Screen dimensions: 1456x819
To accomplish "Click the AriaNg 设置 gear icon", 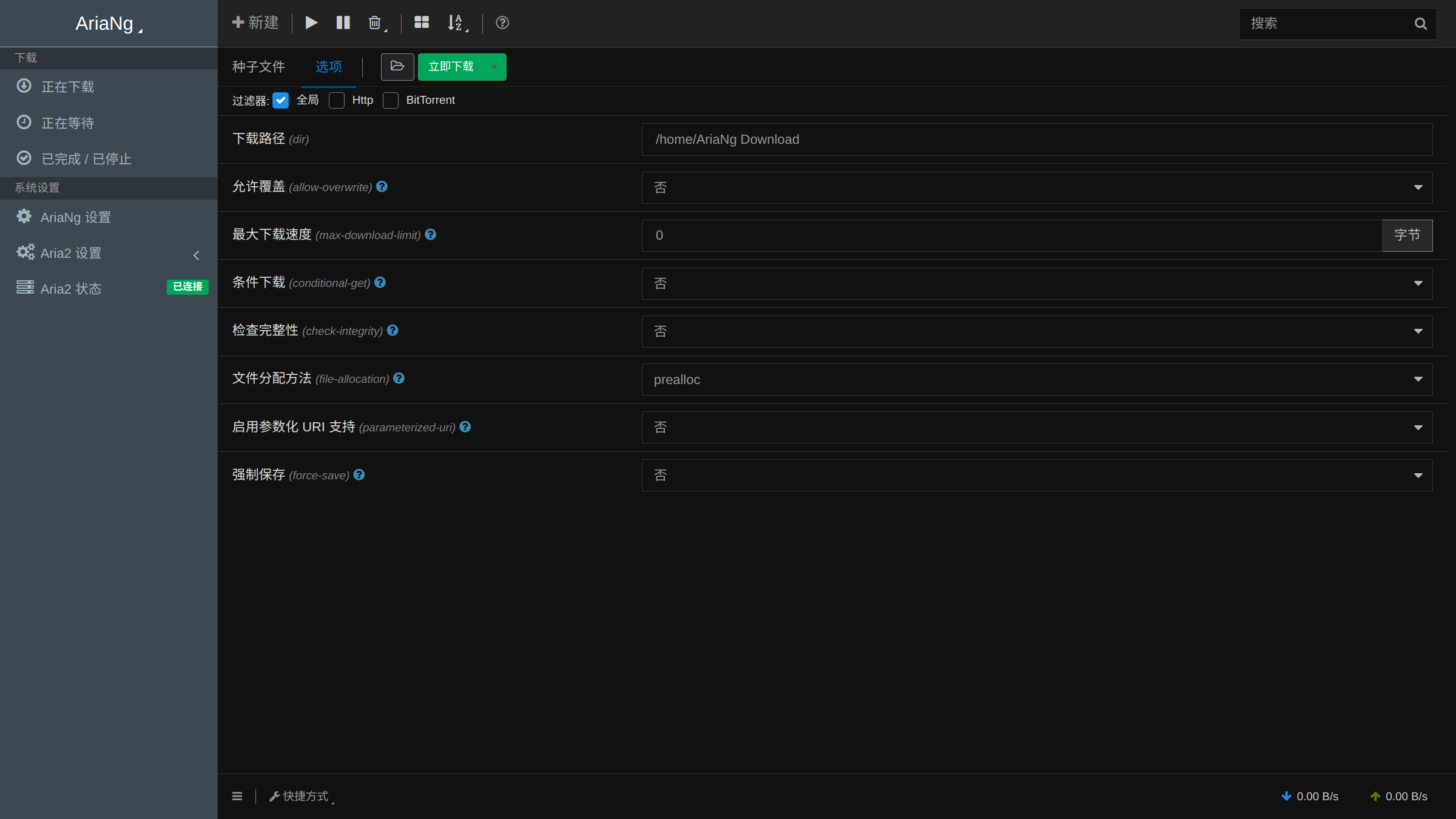I will [x=24, y=216].
